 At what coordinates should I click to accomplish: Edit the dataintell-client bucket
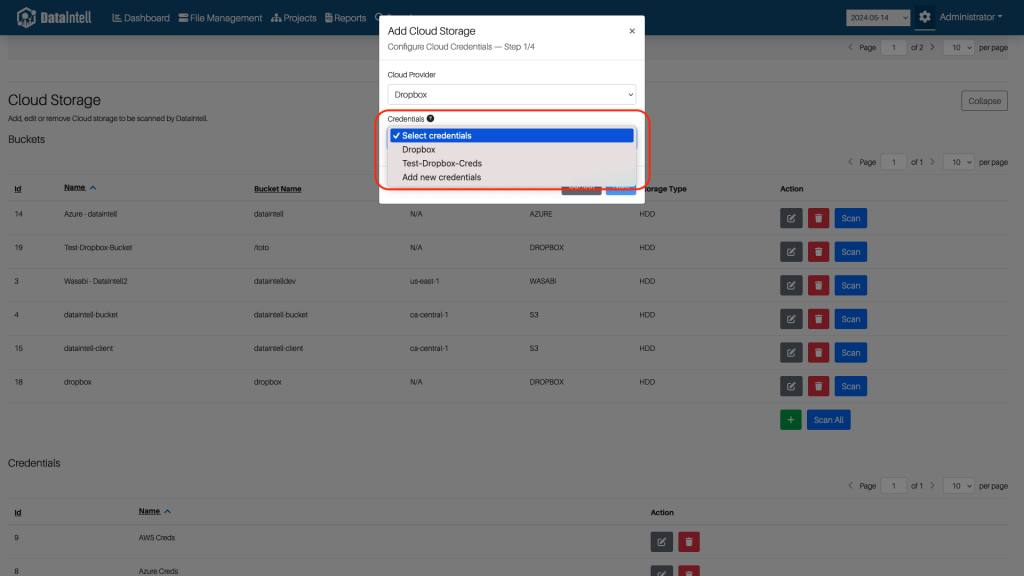pyautogui.click(x=791, y=353)
